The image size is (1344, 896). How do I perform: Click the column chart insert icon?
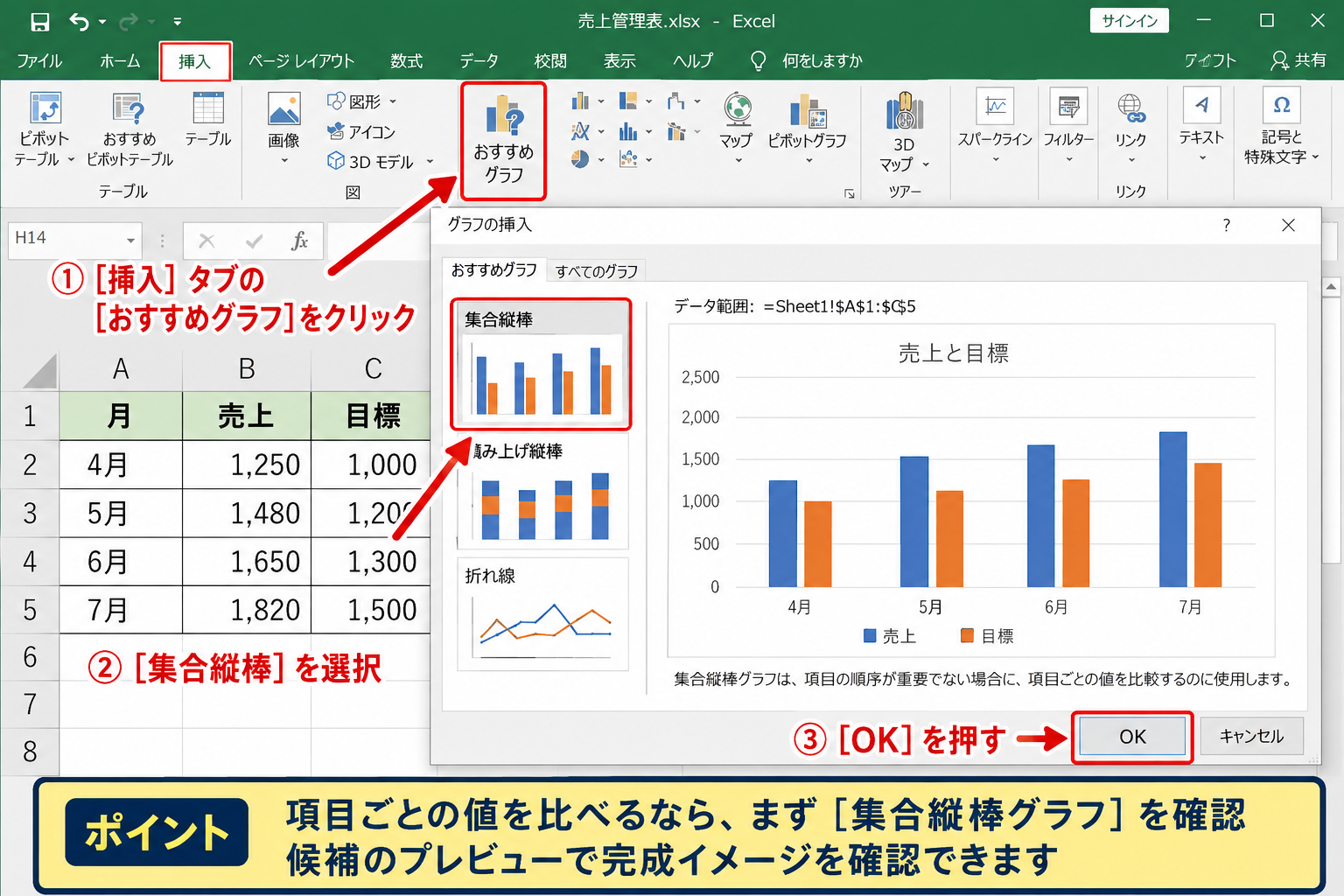(580, 101)
